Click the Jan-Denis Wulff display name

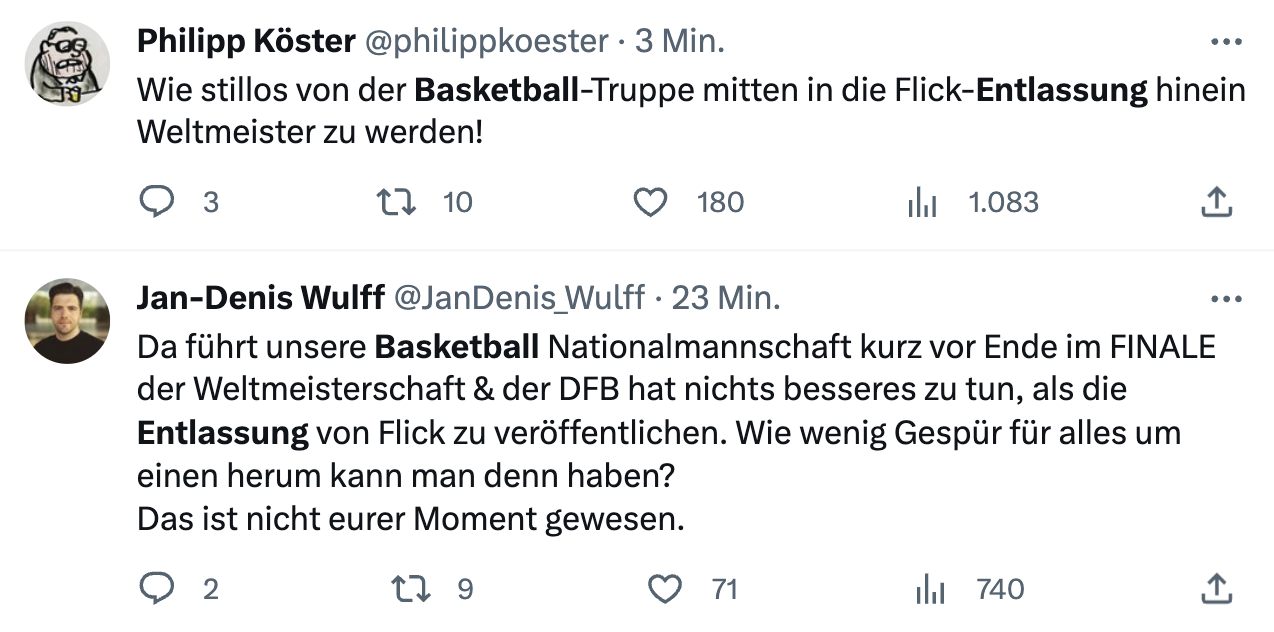coord(260,297)
